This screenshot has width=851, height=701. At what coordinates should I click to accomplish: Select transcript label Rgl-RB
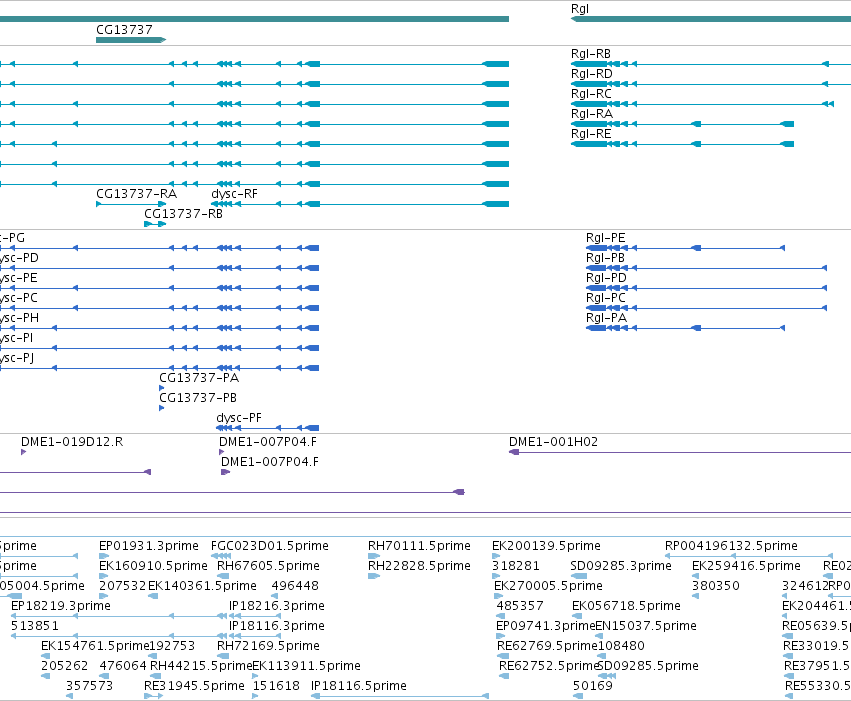[x=591, y=54]
